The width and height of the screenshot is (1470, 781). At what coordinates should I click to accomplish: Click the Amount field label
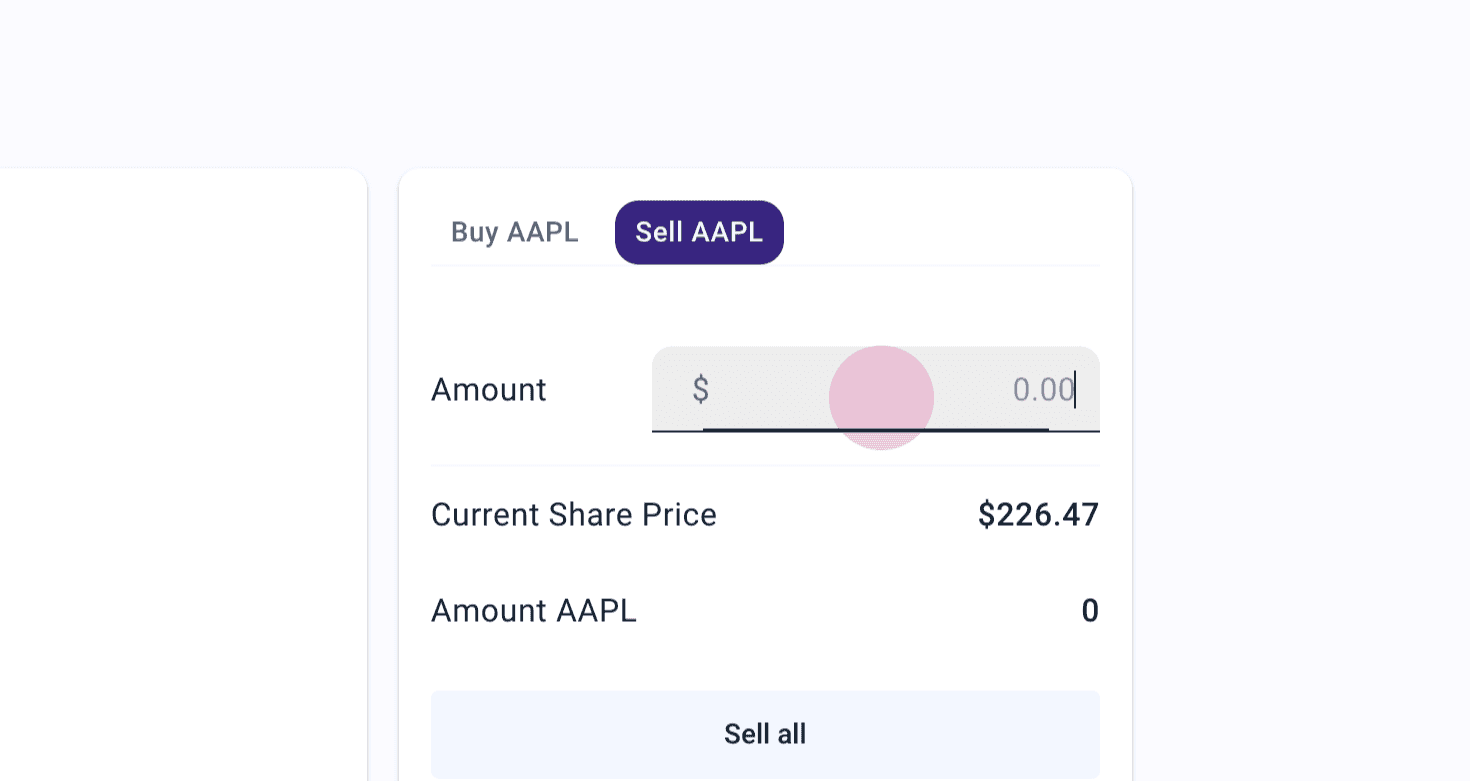[x=488, y=389]
